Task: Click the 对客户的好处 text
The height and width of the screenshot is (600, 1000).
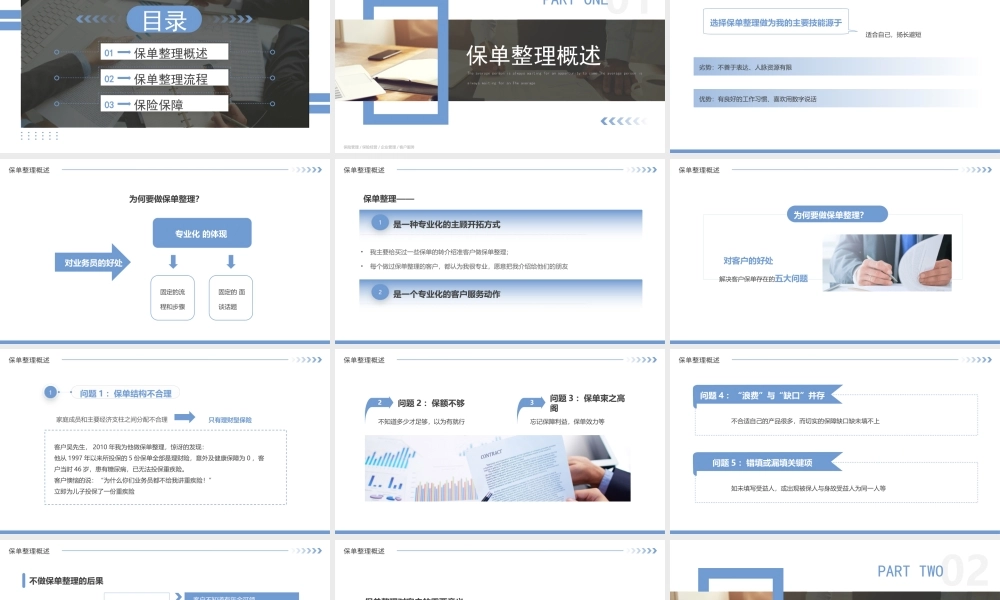Action: tap(748, 261)
